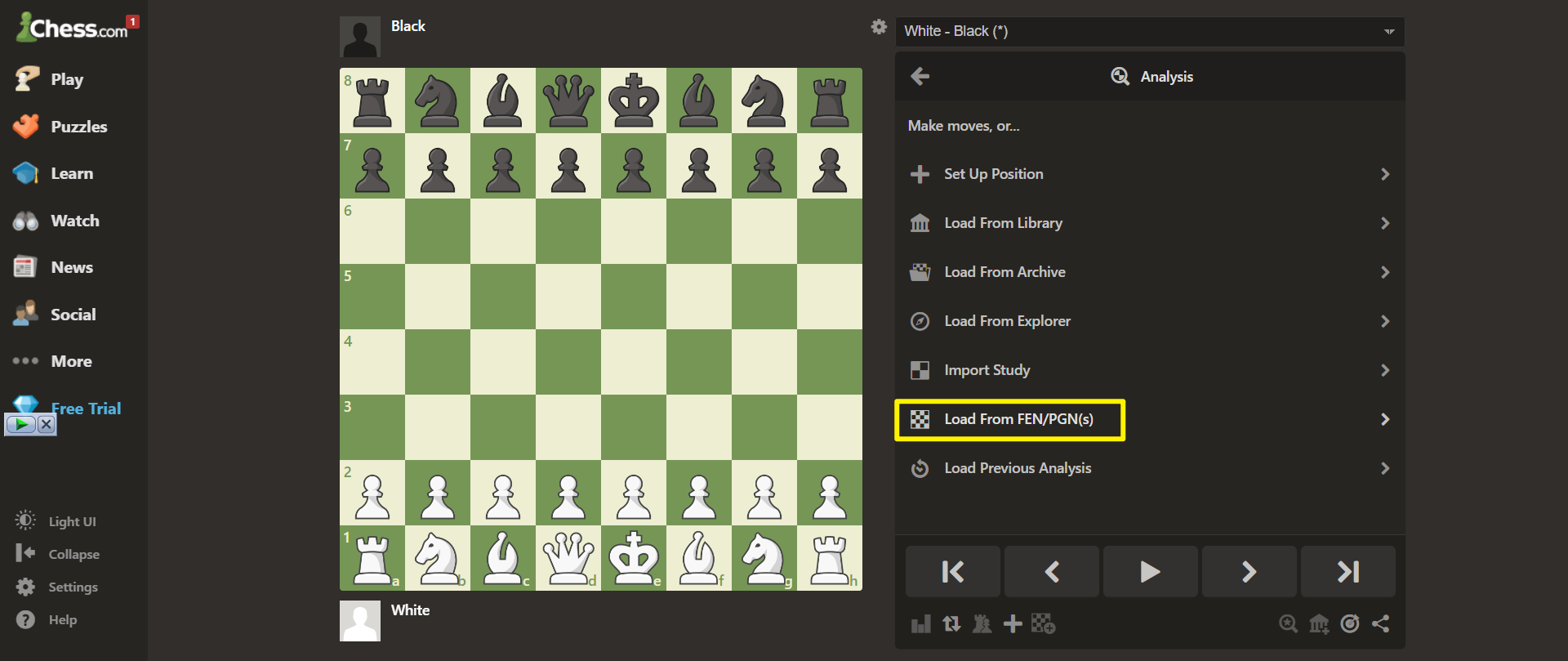Expand Import Study chevron

(1385, 370)
